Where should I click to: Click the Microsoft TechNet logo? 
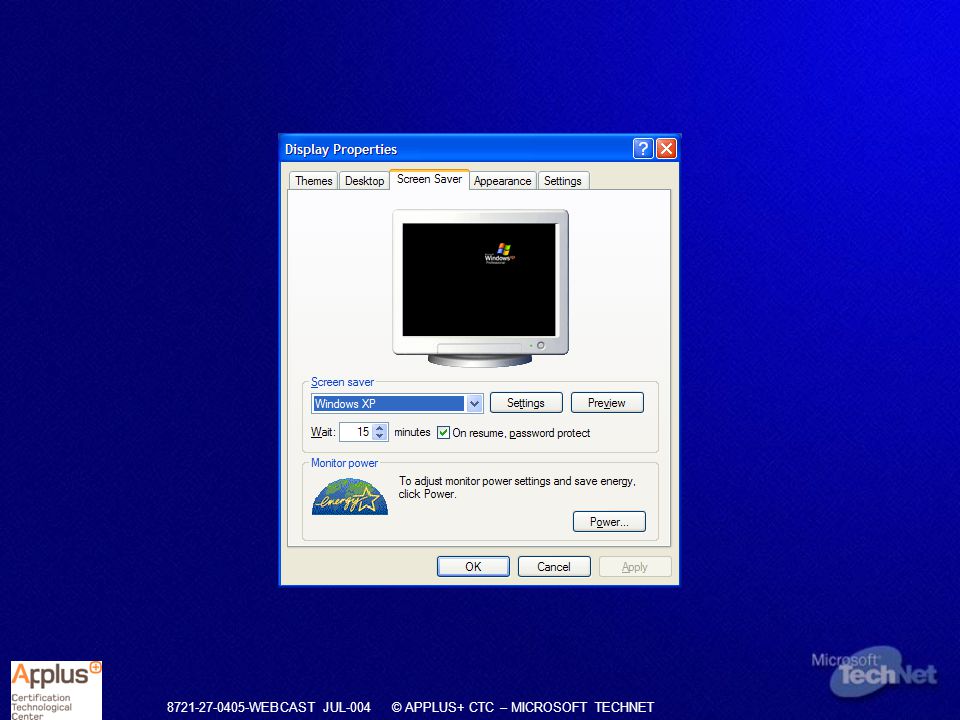pyautogui.click(x=874, y=672)
